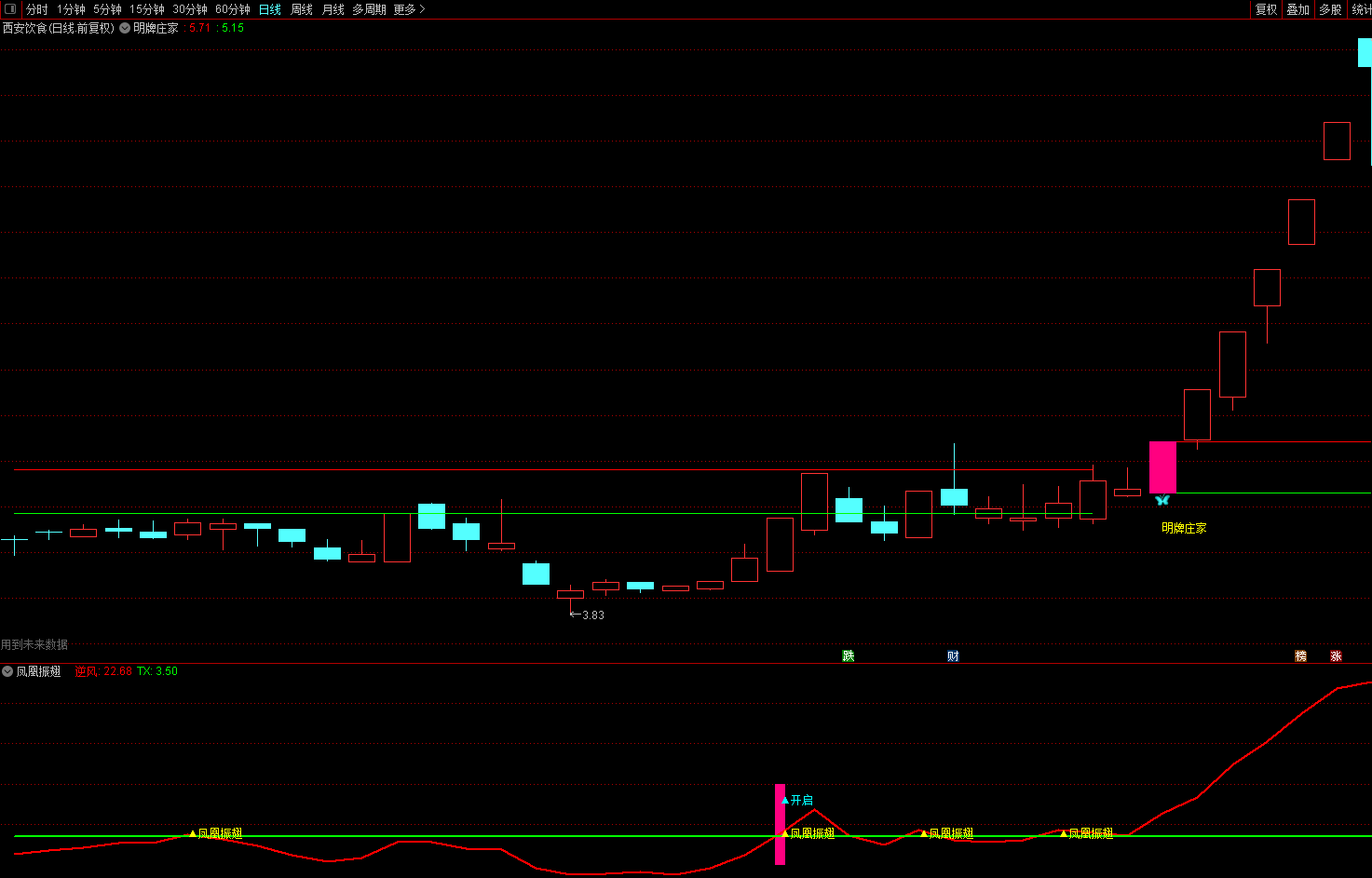
Task: Switch to 周线 weekly chart
Action: pyautogui.click(x=302, y=9)
